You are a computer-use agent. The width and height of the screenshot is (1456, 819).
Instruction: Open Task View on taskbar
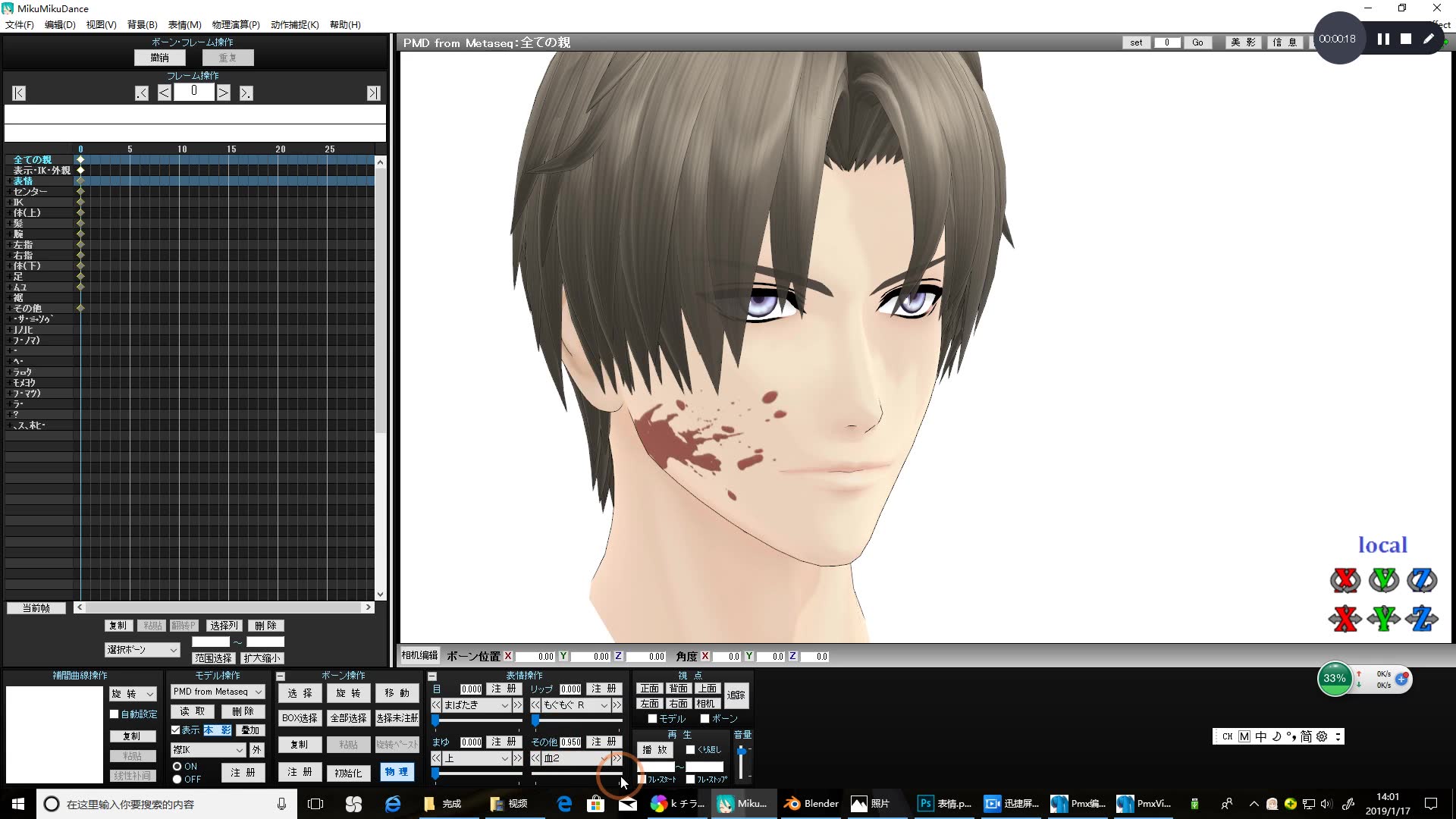click(x=315, y=804)
